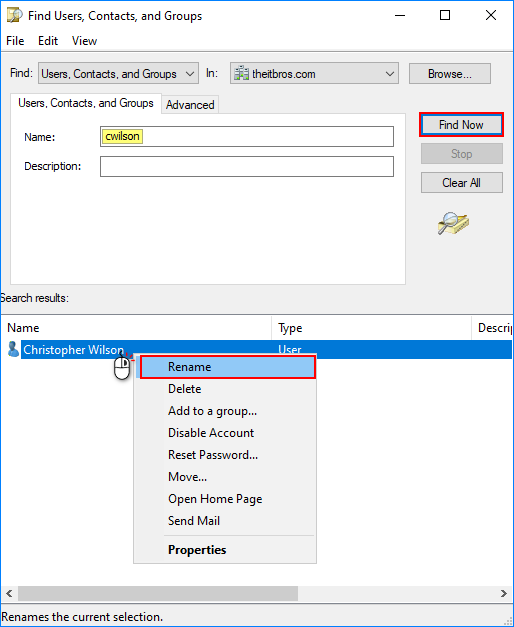514x627 pixels.
Task: Choose Disable Account in context menu
Action: [225, 433]
